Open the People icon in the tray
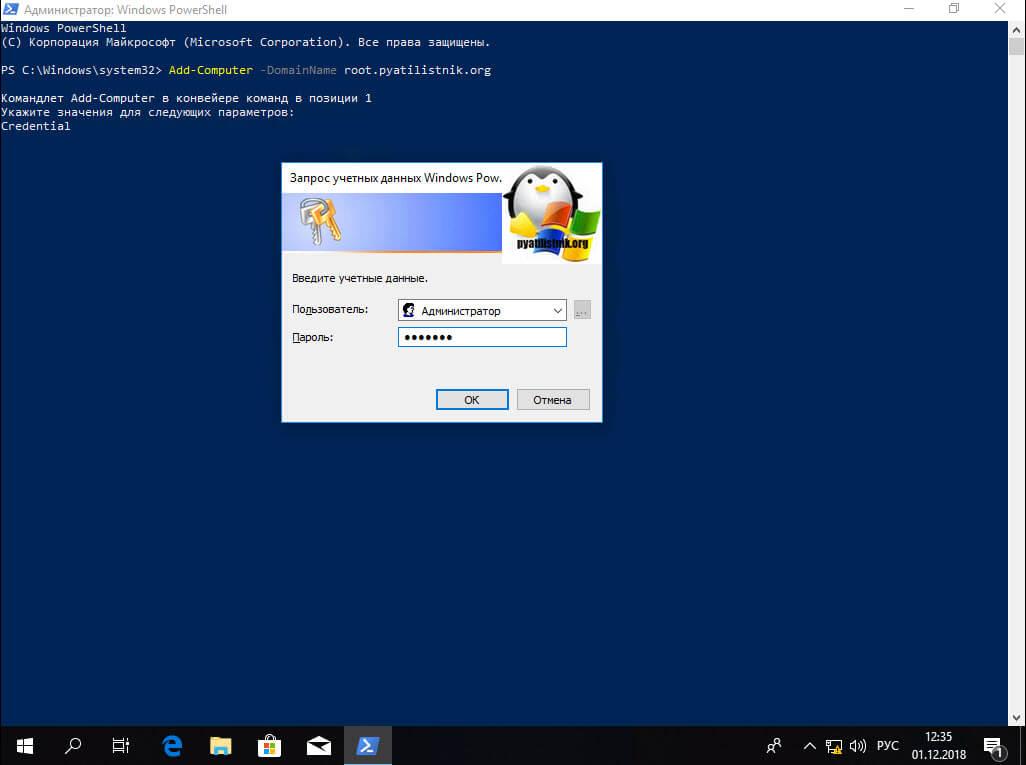Screen dimensions: 1026x765 pyautogui.click(x=773, y=745)
